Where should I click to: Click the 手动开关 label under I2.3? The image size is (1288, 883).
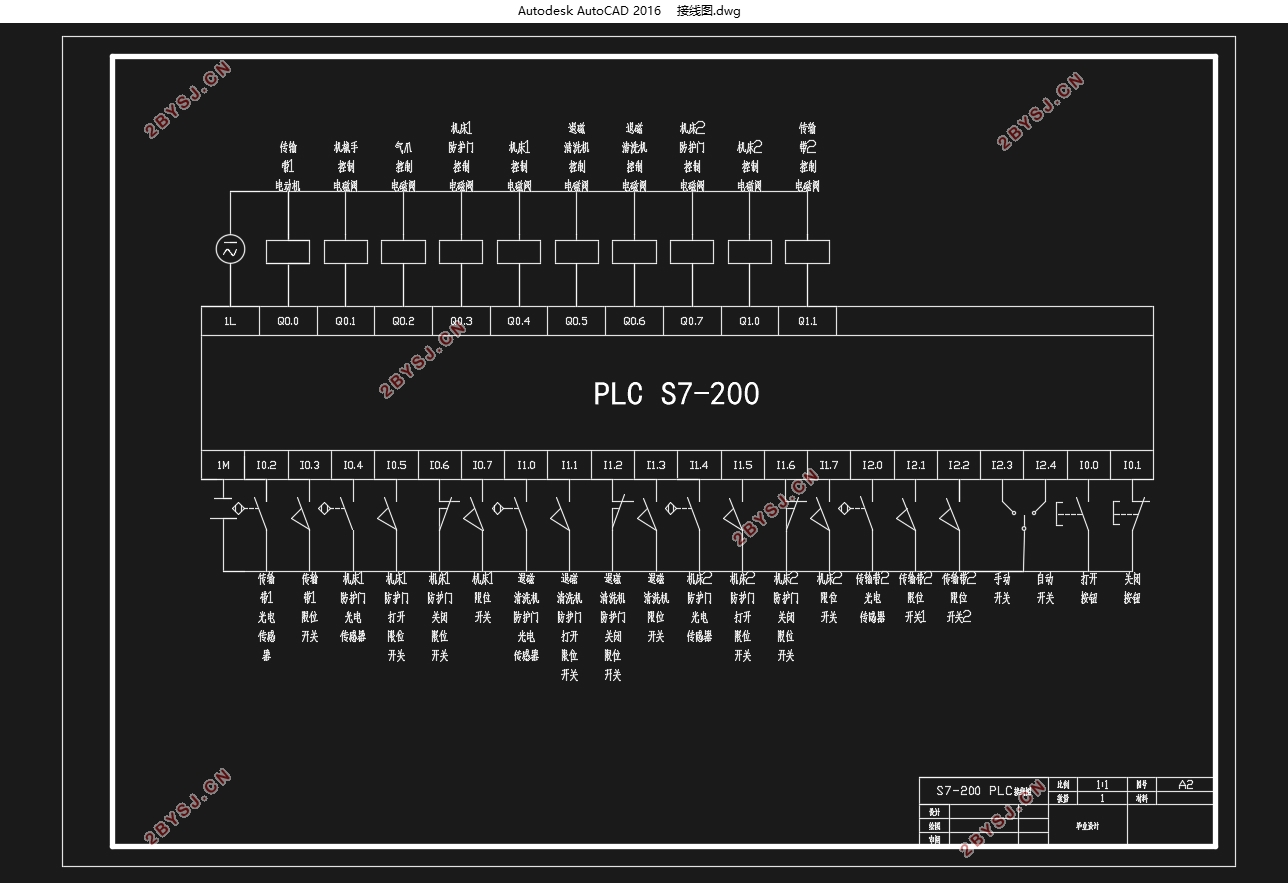pos(1002,588)
